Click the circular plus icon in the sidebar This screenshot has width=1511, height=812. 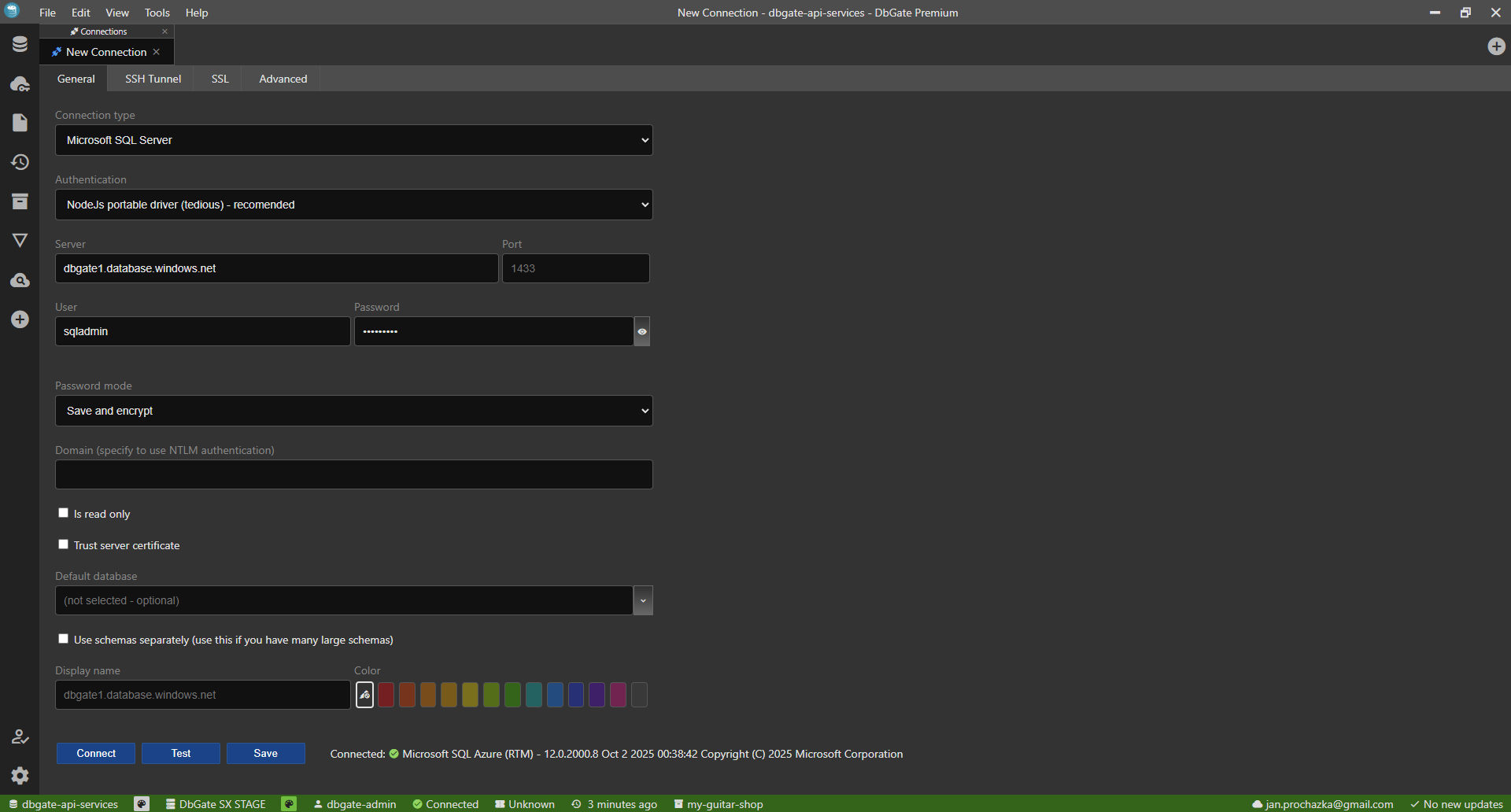(x=20, y=319)
